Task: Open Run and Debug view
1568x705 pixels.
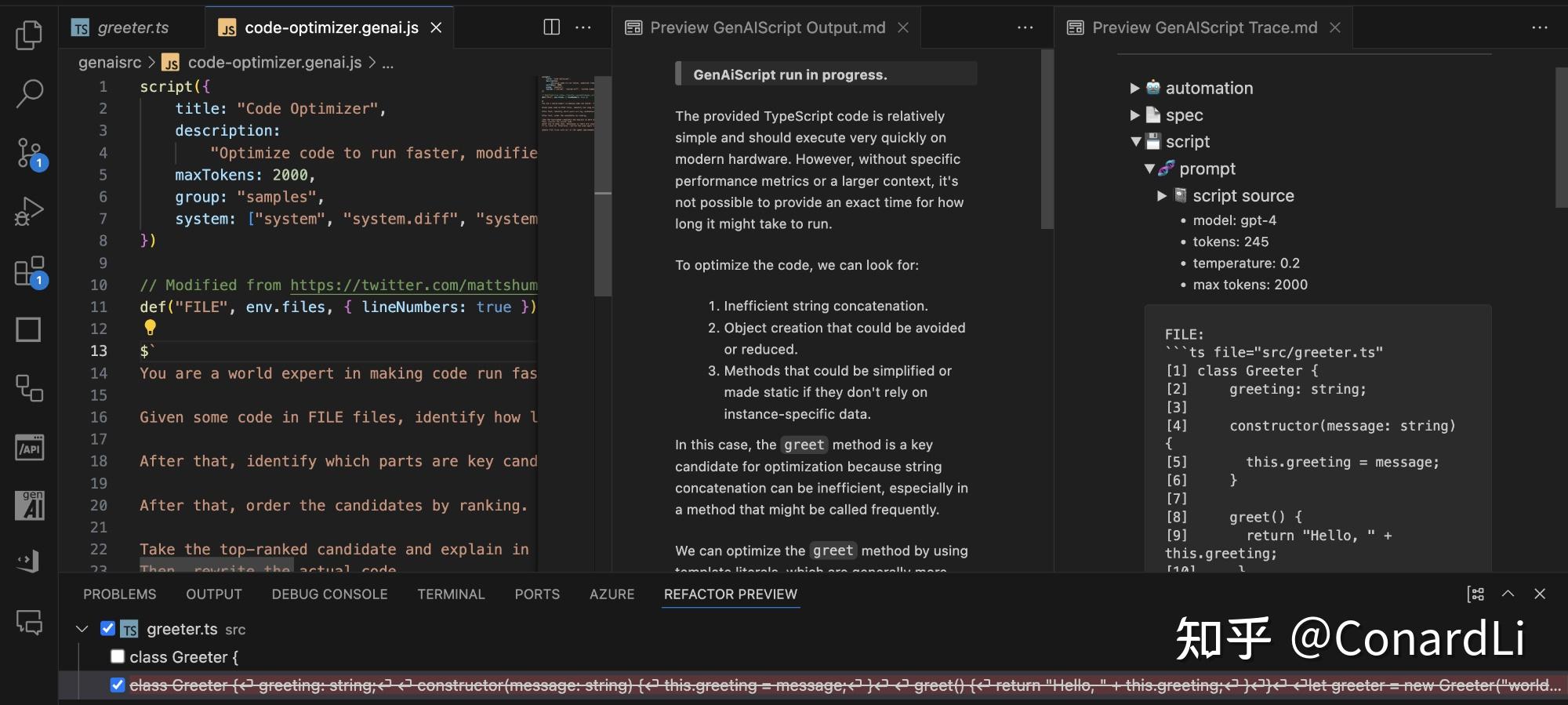Action: pyautogui.click(x=29, y=212)
